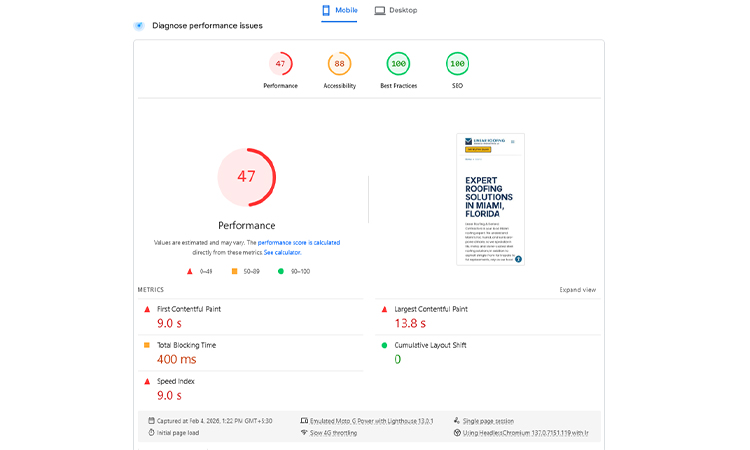Expand the Largest Contentful Paint metric

tap(431, 309)
